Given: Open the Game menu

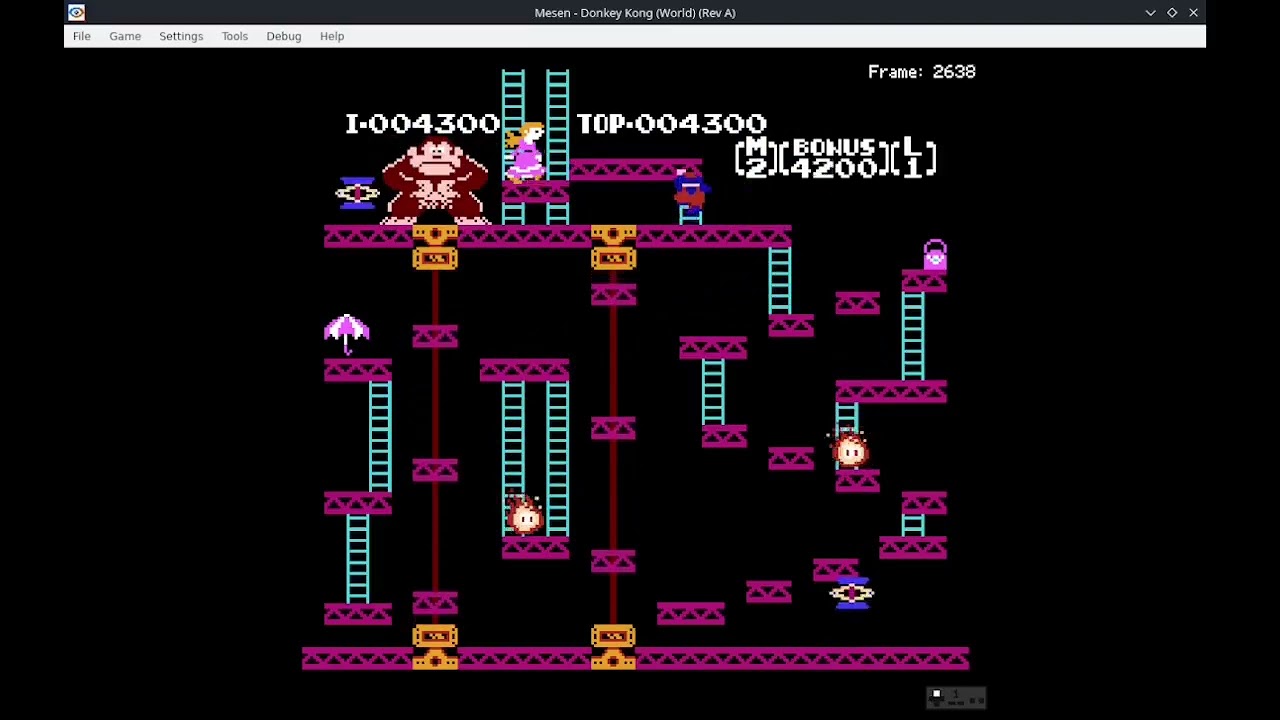Looking at the screenshot, I should pos(125,36).
